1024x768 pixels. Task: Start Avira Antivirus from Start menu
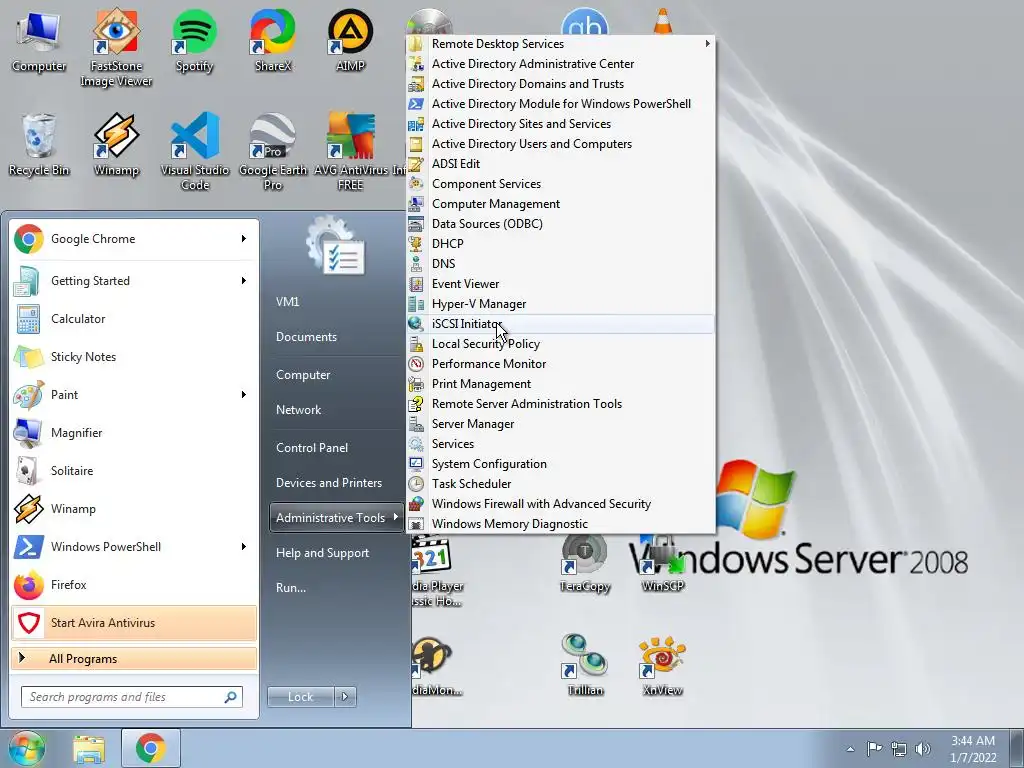[134, 622]
